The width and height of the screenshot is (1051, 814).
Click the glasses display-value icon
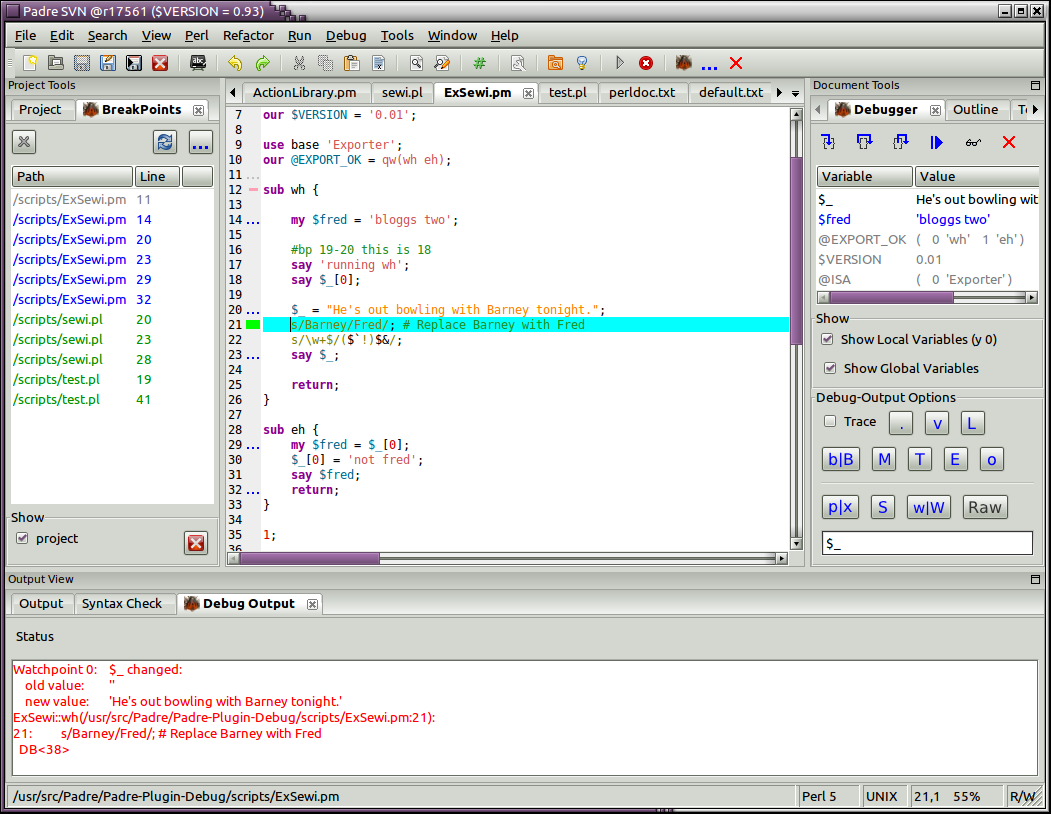click(x=973, y=141)
